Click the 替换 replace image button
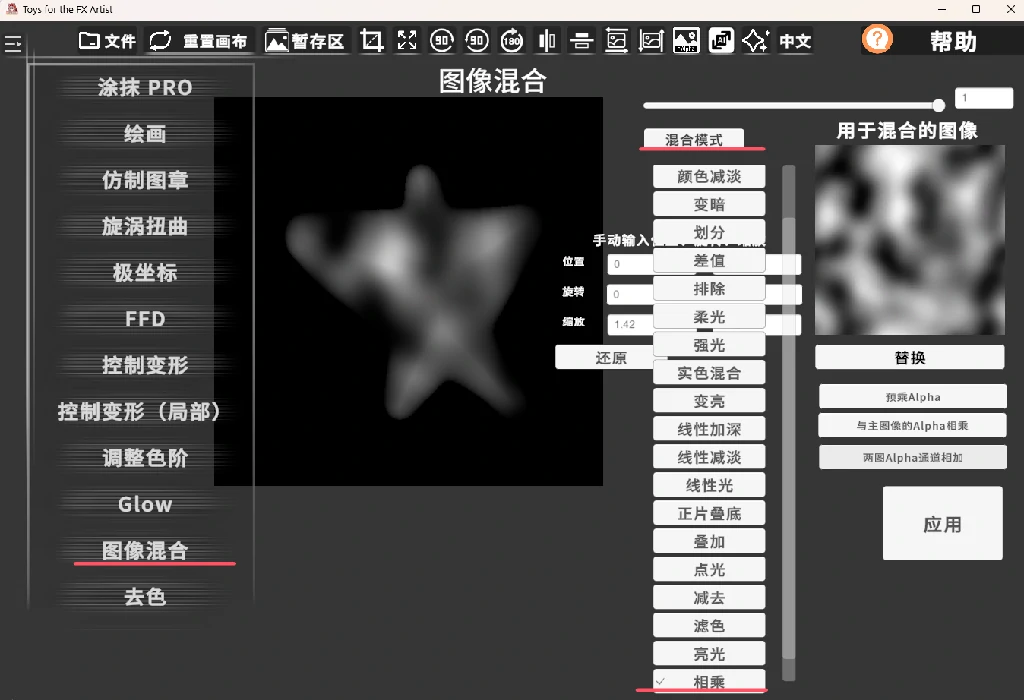1024x700 pixels. [x=909, y=358]
